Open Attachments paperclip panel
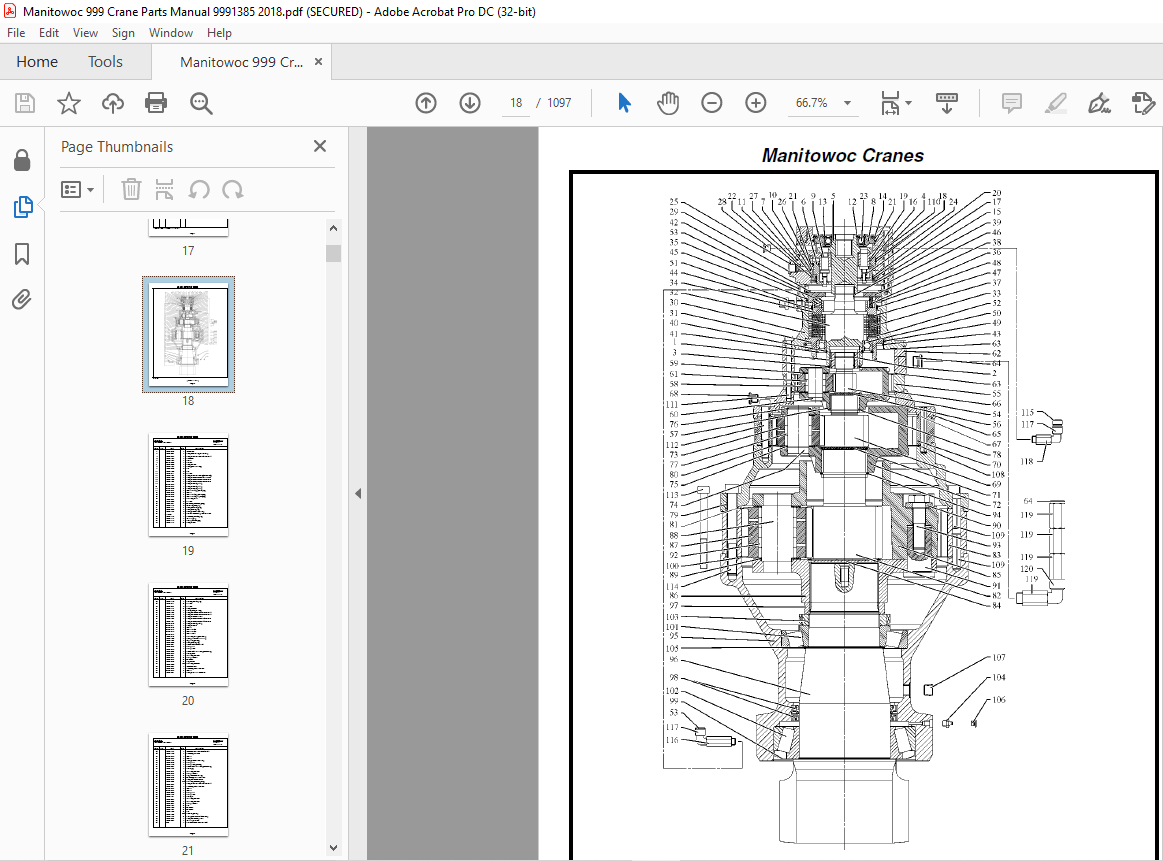Image resolution: width=1163 pixels, height=861 pixels. coord(22,300)
